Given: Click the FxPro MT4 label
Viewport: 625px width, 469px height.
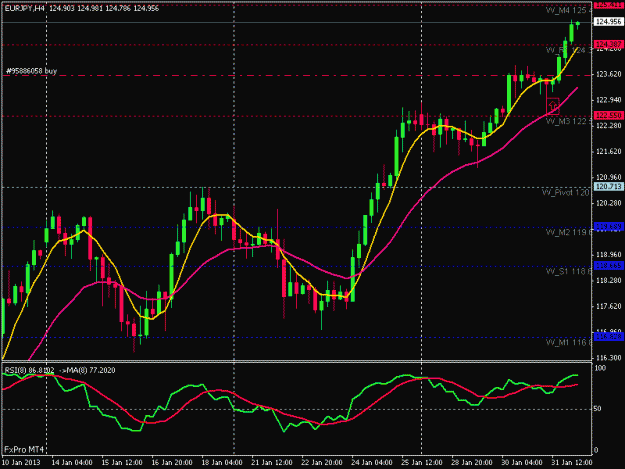Looking at the screenshot, I should click(24, 449).
